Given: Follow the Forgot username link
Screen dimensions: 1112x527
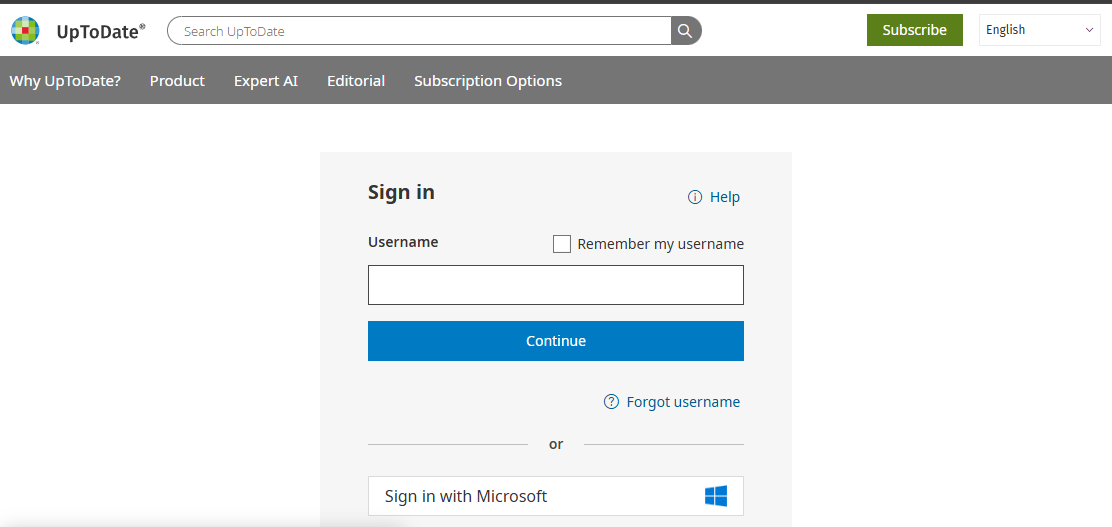Looking at the screenshot, I should [683, 402].
